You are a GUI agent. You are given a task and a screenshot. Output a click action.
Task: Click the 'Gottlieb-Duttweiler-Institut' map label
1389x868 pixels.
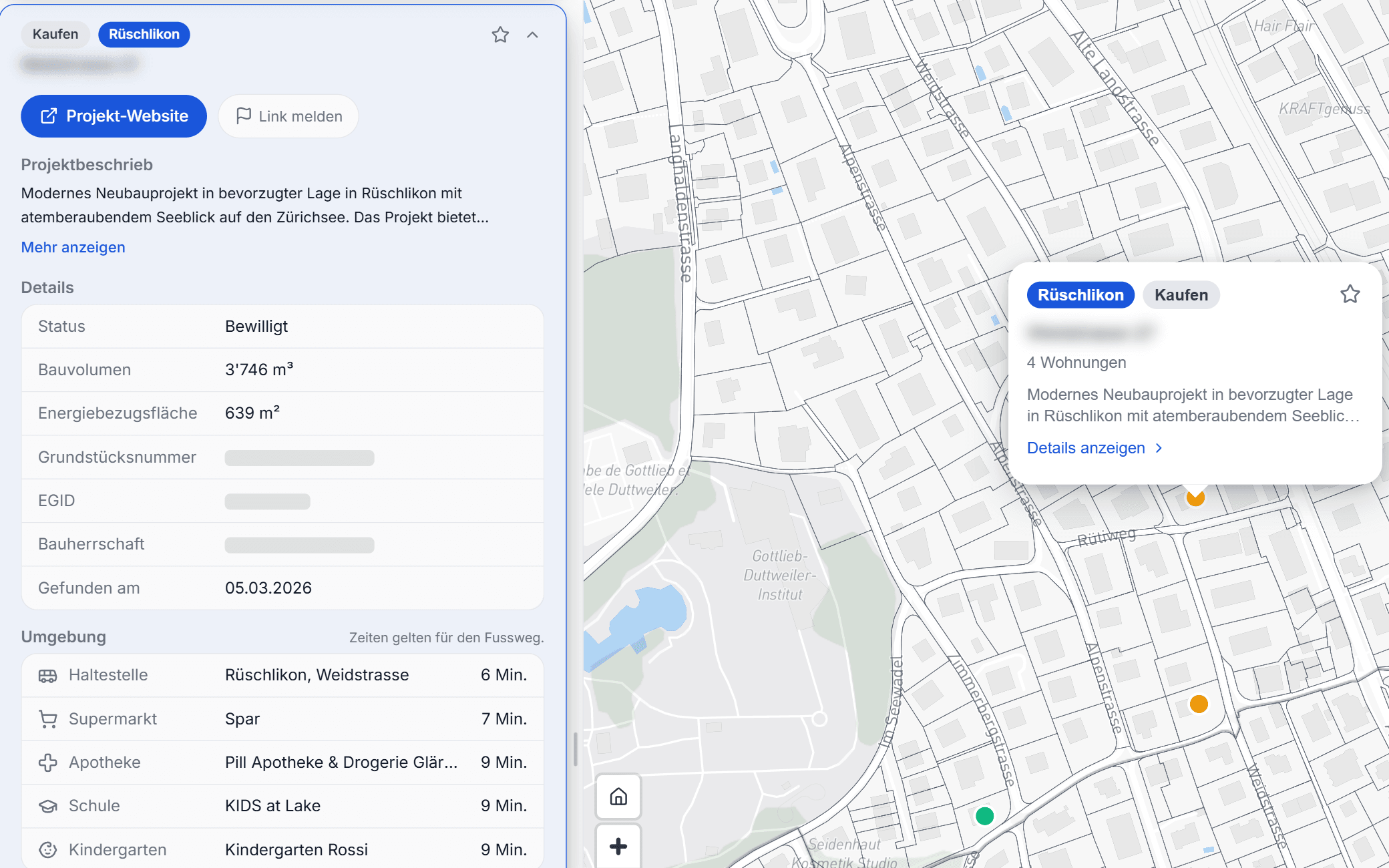[x=779, y=575]
